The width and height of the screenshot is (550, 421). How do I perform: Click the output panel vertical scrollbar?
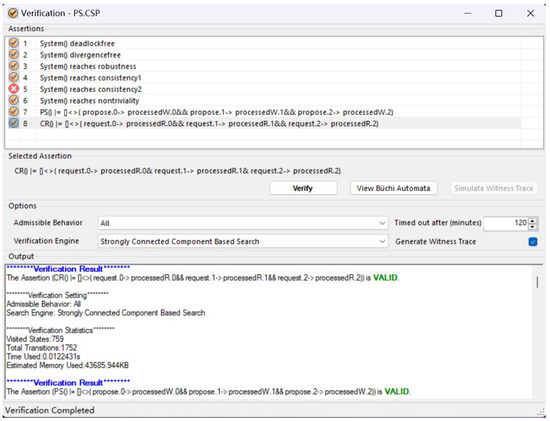click(x=537, y=282)
